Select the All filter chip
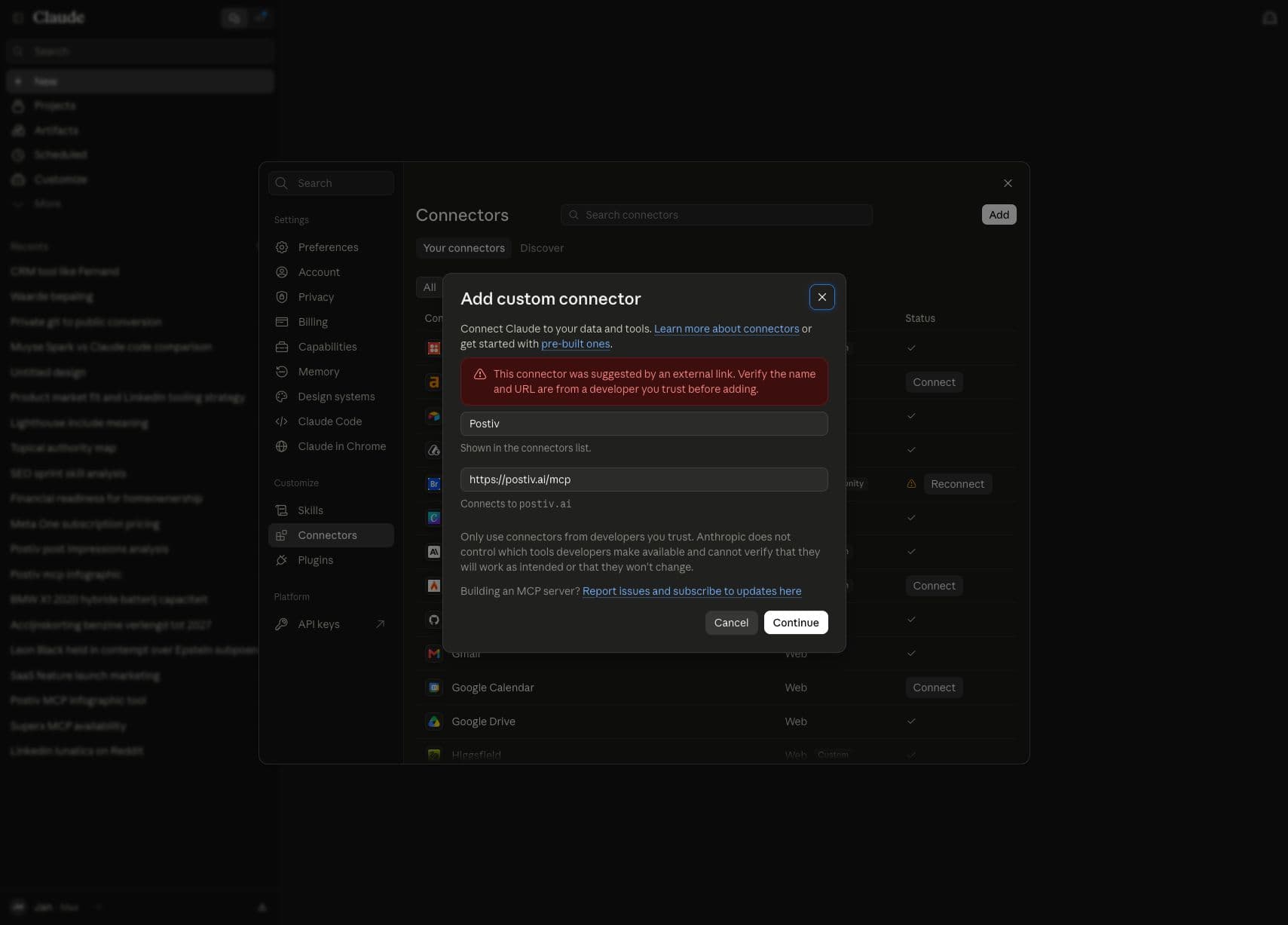The width and height of the screenshot is (1288, 925). (x=430, y=287)
